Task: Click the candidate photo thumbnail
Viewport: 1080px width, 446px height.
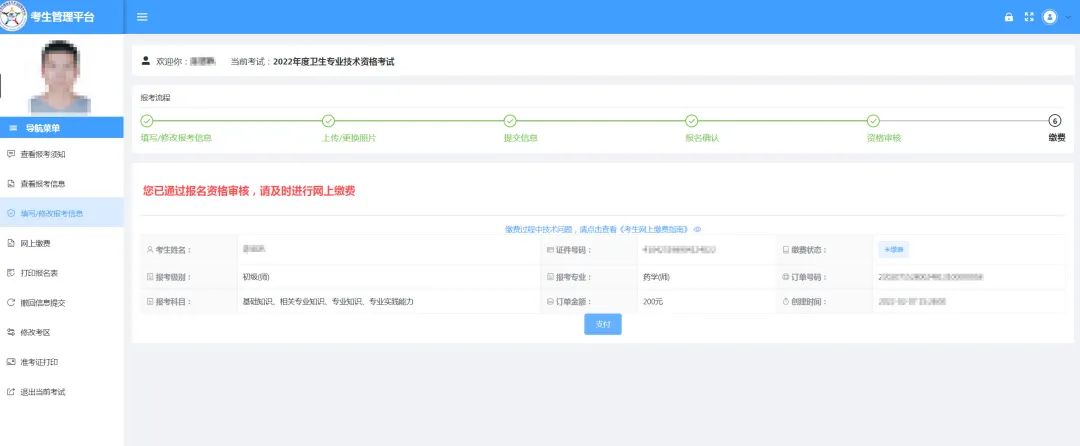Action: 61,77
